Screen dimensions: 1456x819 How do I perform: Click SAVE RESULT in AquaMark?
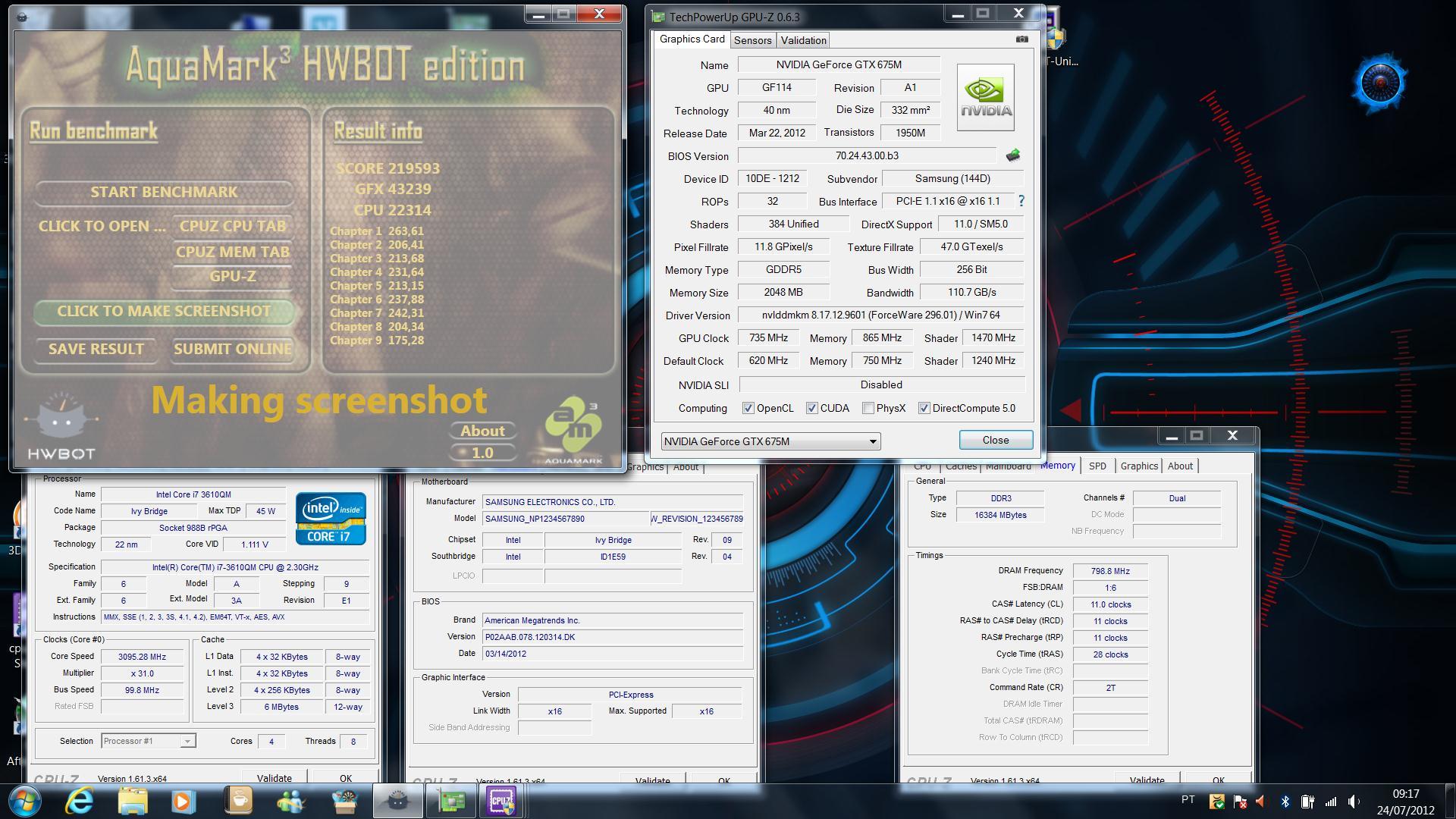(x=96, y=349)
